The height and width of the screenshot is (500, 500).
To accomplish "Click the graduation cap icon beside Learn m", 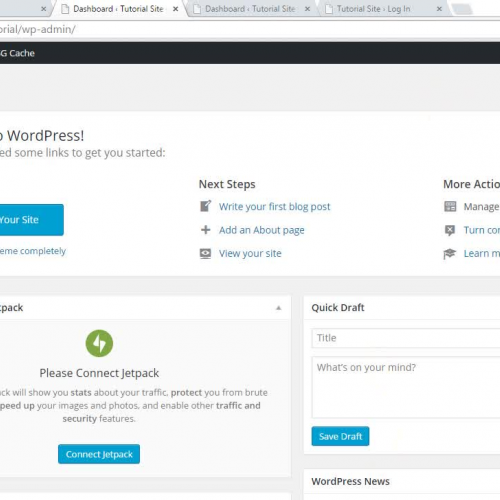I will pos(450,254).
